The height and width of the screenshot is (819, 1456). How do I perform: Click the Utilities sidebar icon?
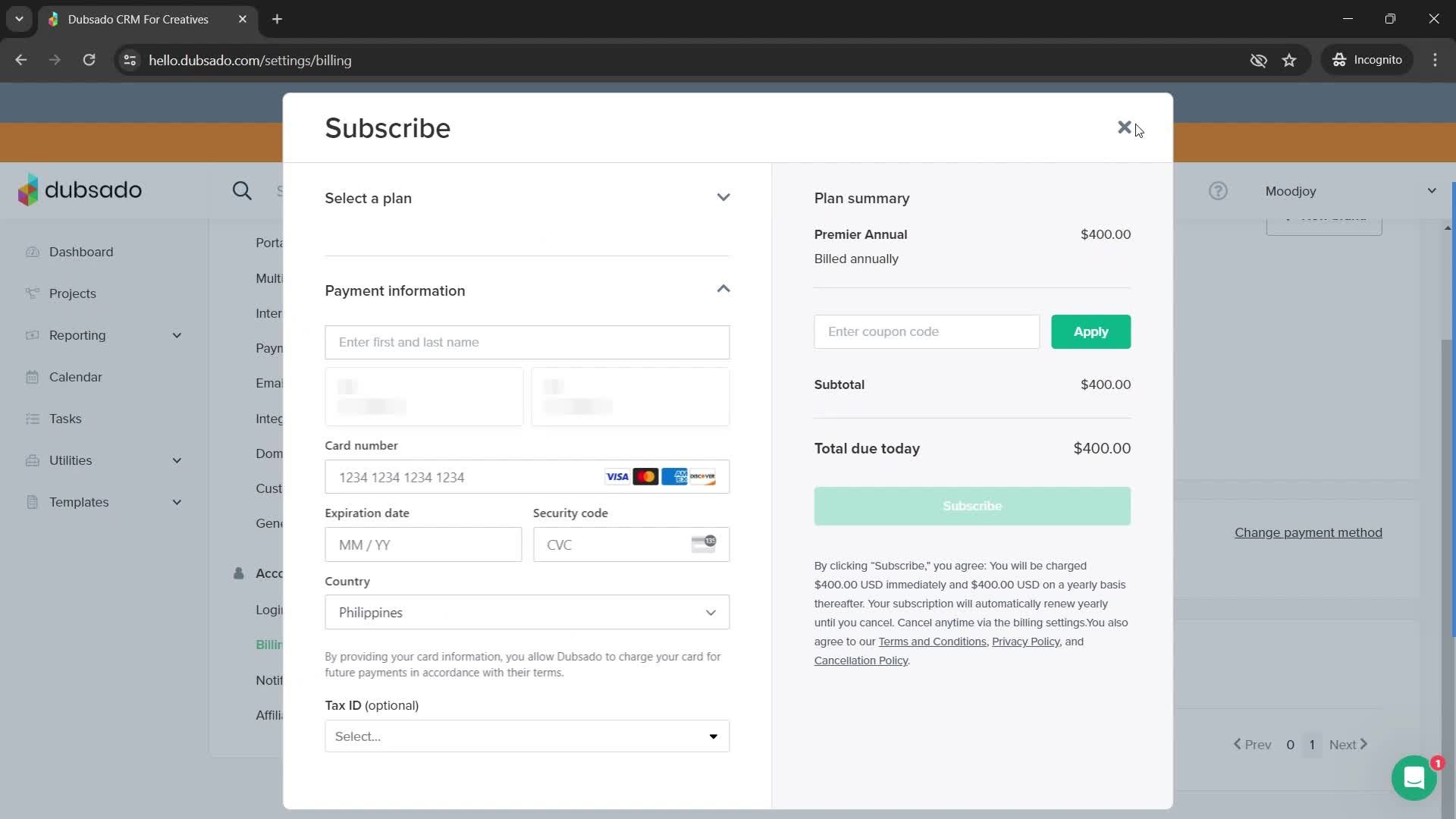coord(32,460)
